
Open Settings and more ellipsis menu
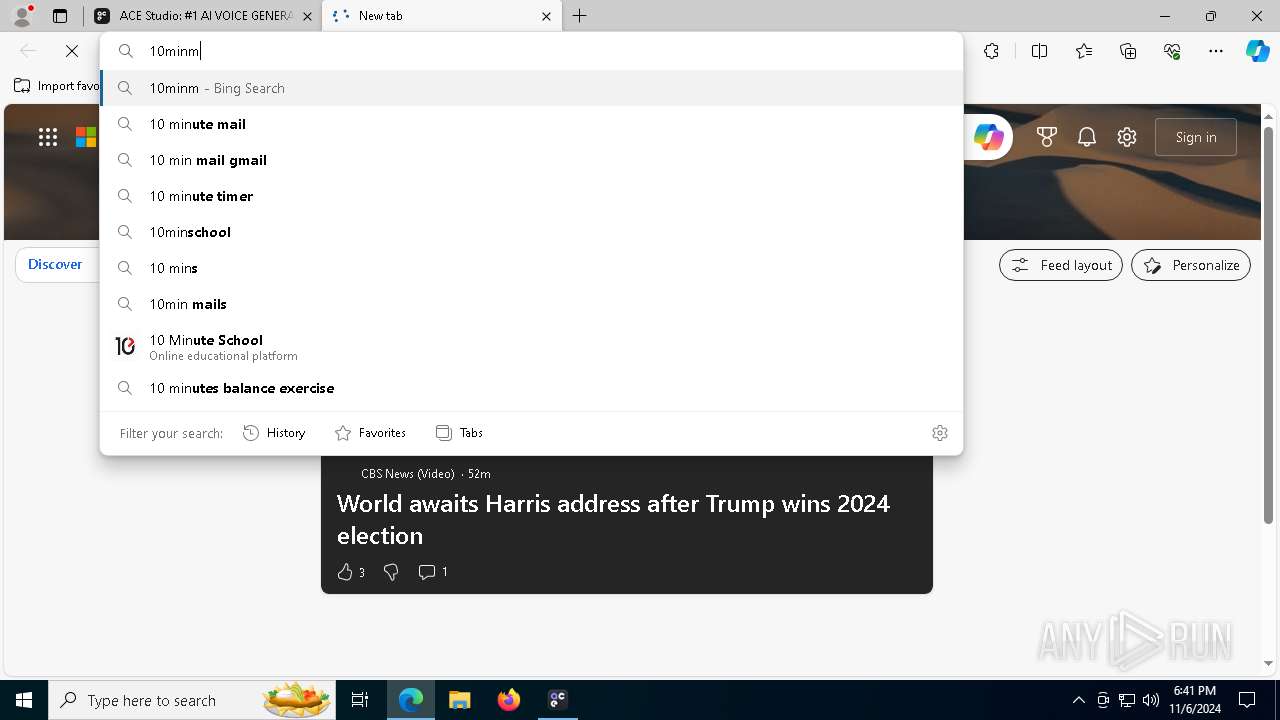click(x=1216, y=51)
